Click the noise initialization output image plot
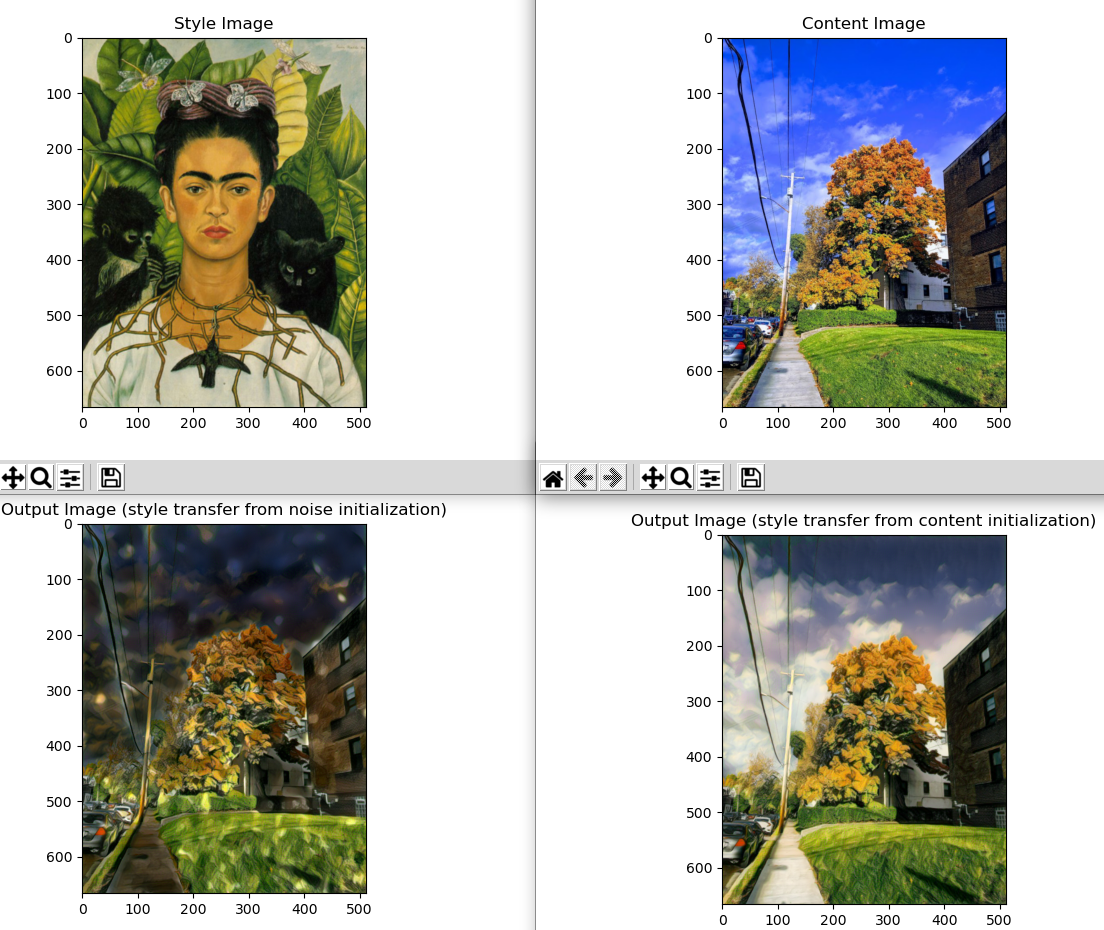The image size is (1104, 930). [225, 709]
